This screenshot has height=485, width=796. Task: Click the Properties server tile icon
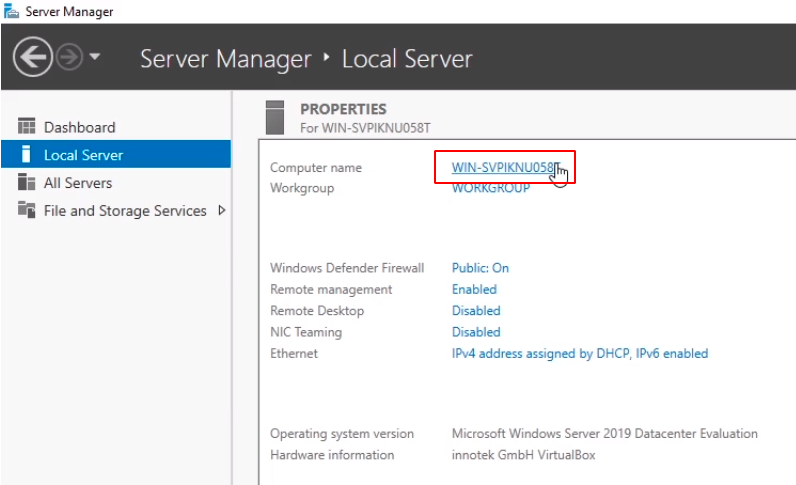click(275, 117)
